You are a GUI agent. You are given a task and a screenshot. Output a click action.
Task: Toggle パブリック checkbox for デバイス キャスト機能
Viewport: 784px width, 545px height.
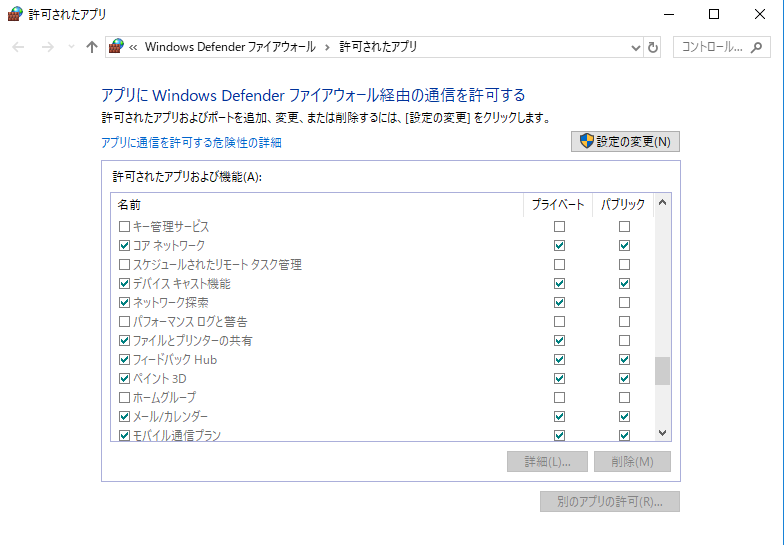[x=624, y=284]
